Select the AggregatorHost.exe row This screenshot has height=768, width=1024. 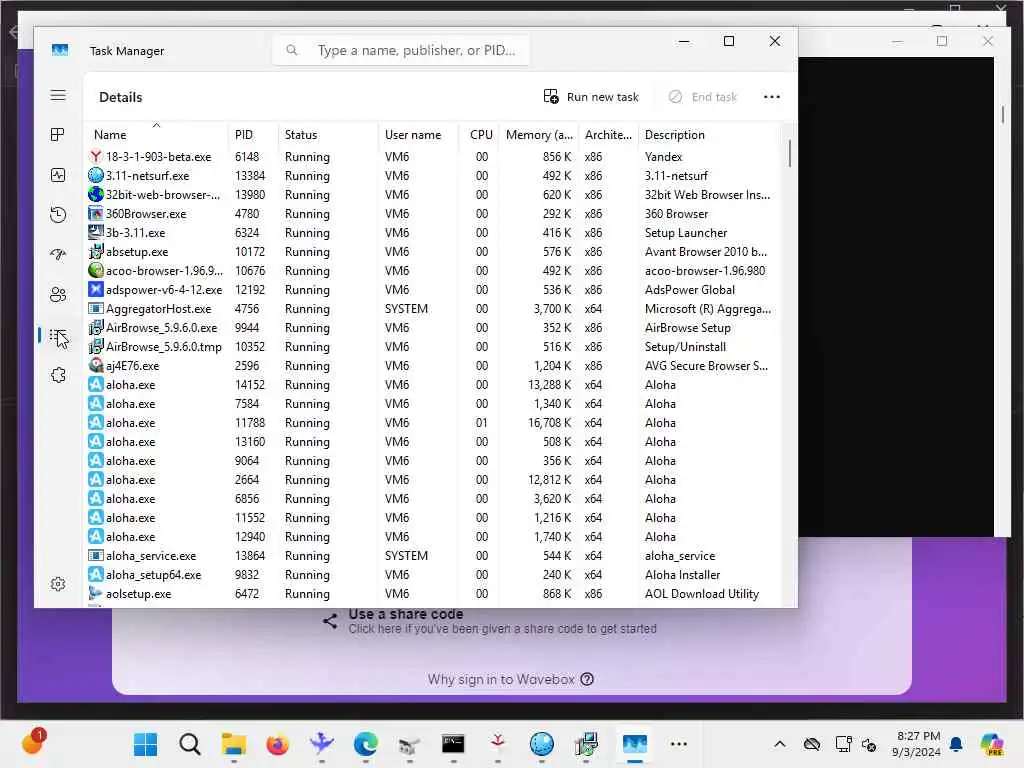(x=433, y=309)
